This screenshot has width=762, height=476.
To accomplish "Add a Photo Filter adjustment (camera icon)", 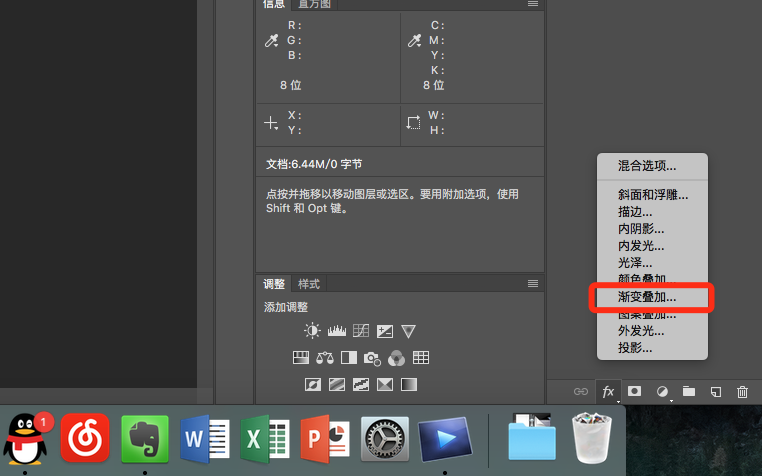I will pyautogui.click(x=372, y=359).
